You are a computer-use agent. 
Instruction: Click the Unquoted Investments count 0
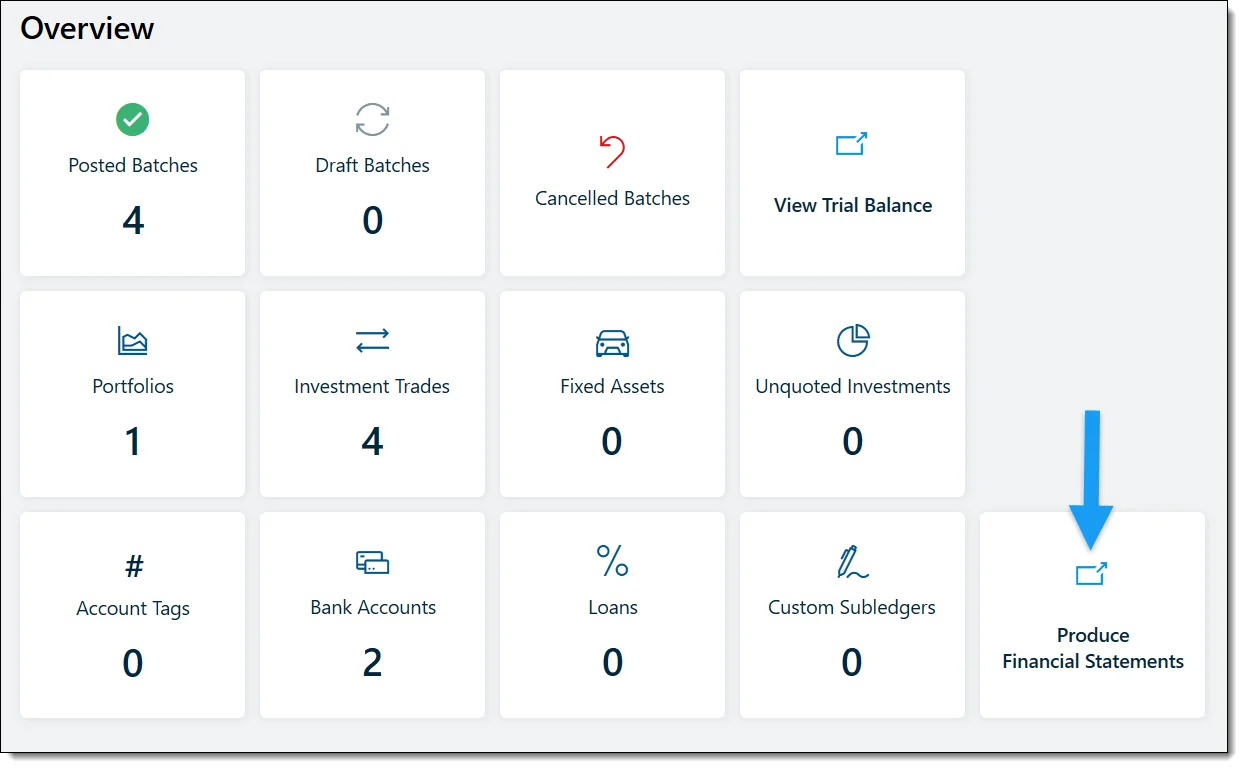click(x=852, y=441)
